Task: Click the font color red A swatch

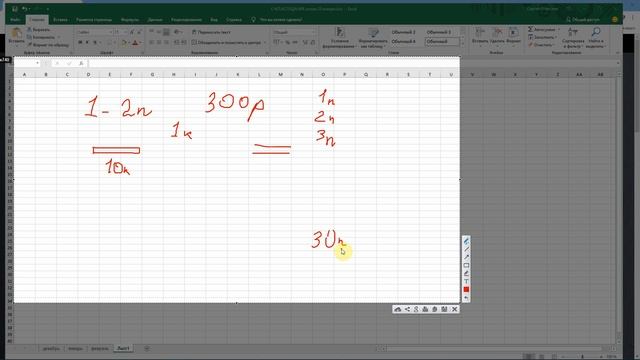Action: (x=135, y=42)
